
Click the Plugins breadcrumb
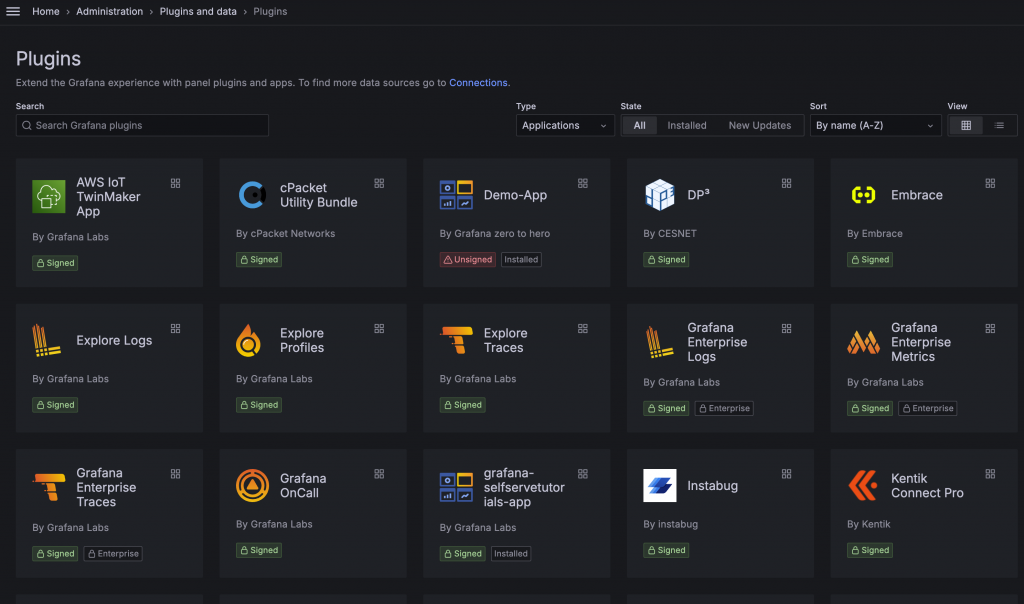270,11
